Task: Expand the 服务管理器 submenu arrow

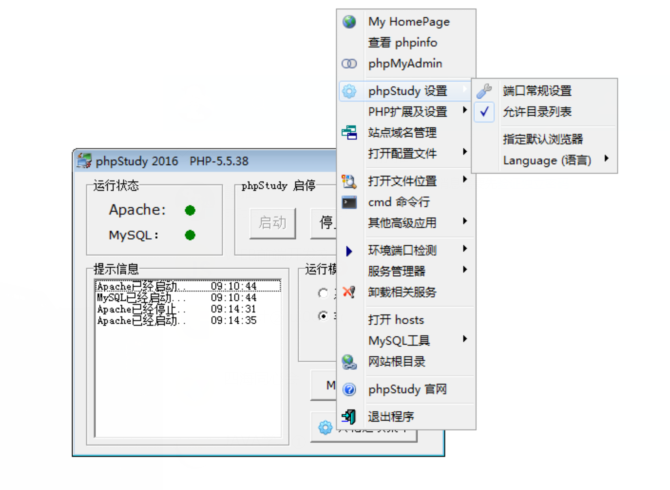Action: [x=465, y=270]
